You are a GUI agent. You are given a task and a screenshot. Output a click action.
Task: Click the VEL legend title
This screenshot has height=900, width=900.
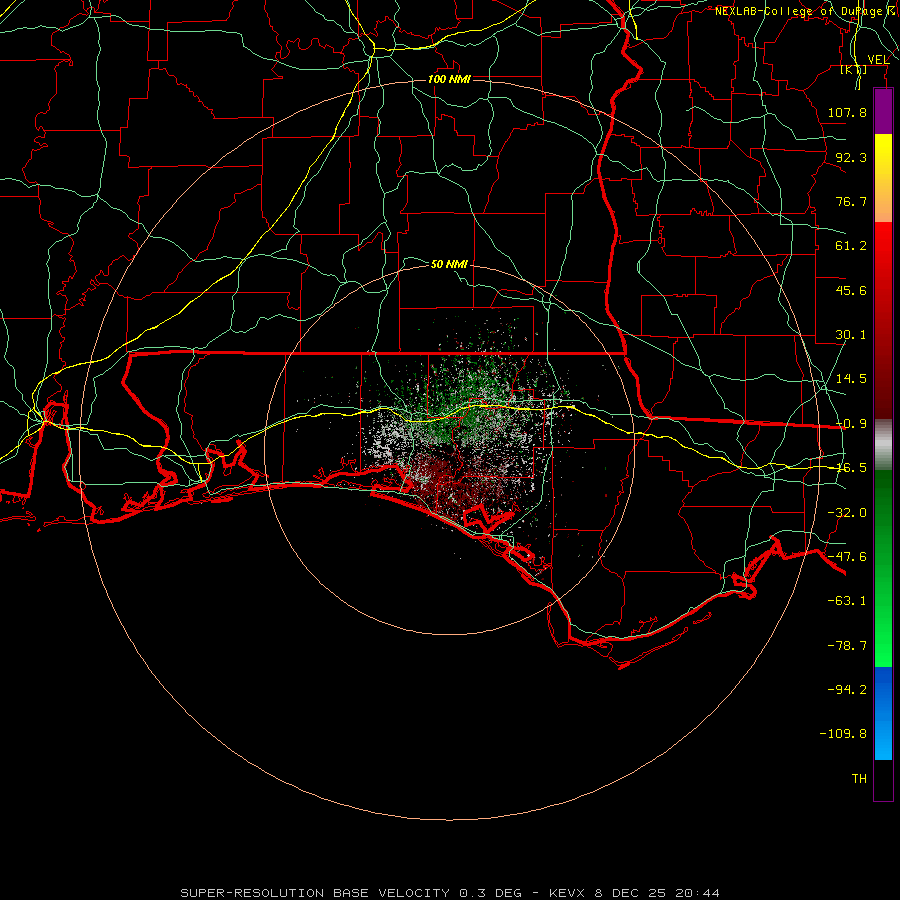point(878,60)
